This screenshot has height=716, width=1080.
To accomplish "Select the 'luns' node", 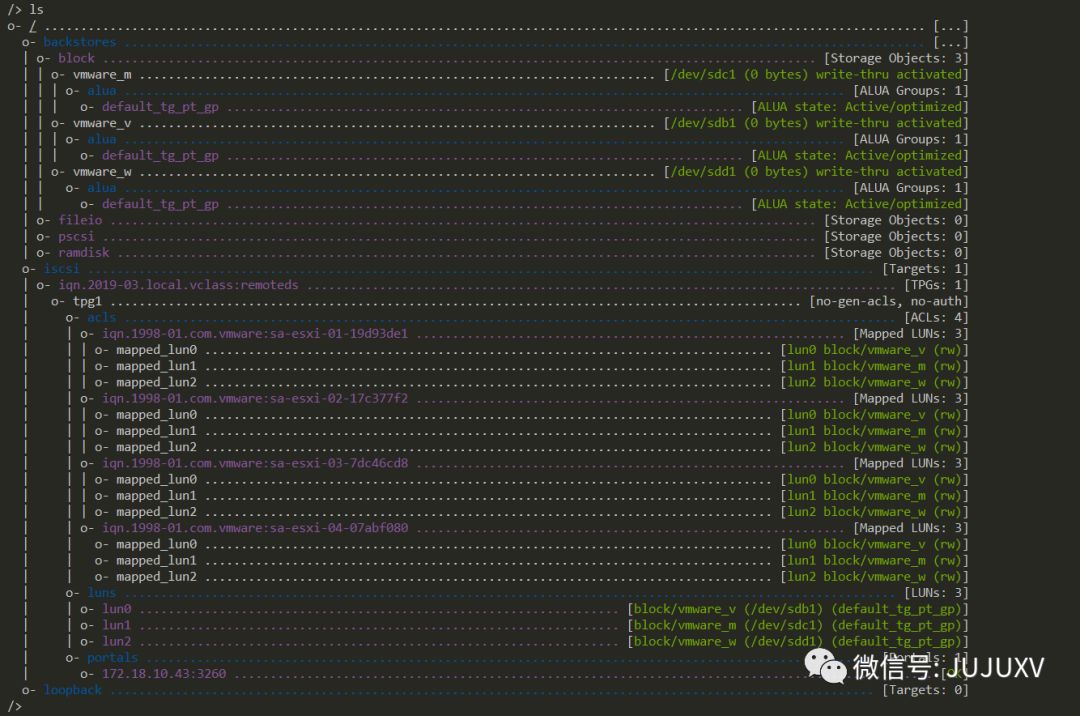I will click(x=101, y=592).
